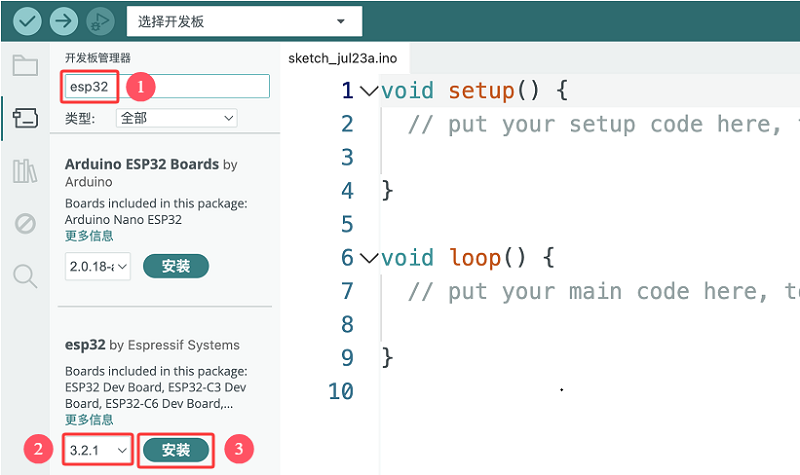Click line number 5 in the gutter
Image resolution: width=800 pixels, height=475 pixels.
[347, 224]
